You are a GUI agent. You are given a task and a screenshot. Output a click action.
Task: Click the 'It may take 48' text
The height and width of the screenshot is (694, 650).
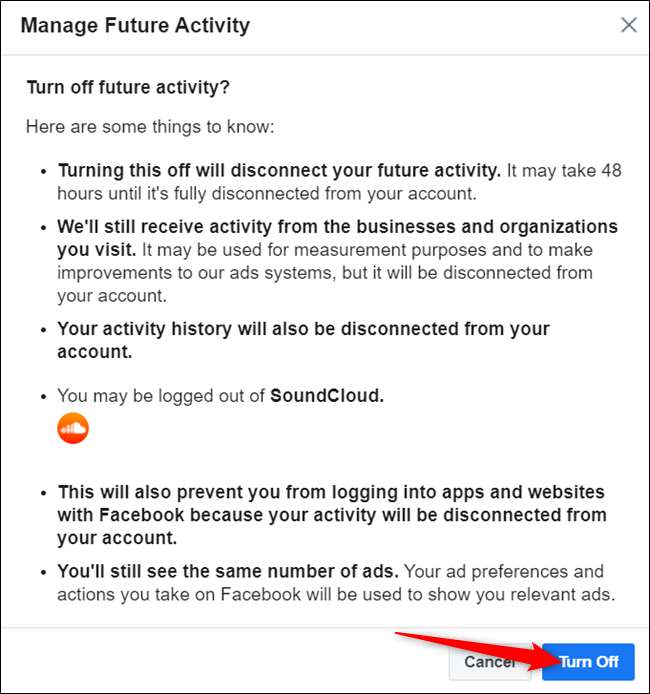coord(564,170)
